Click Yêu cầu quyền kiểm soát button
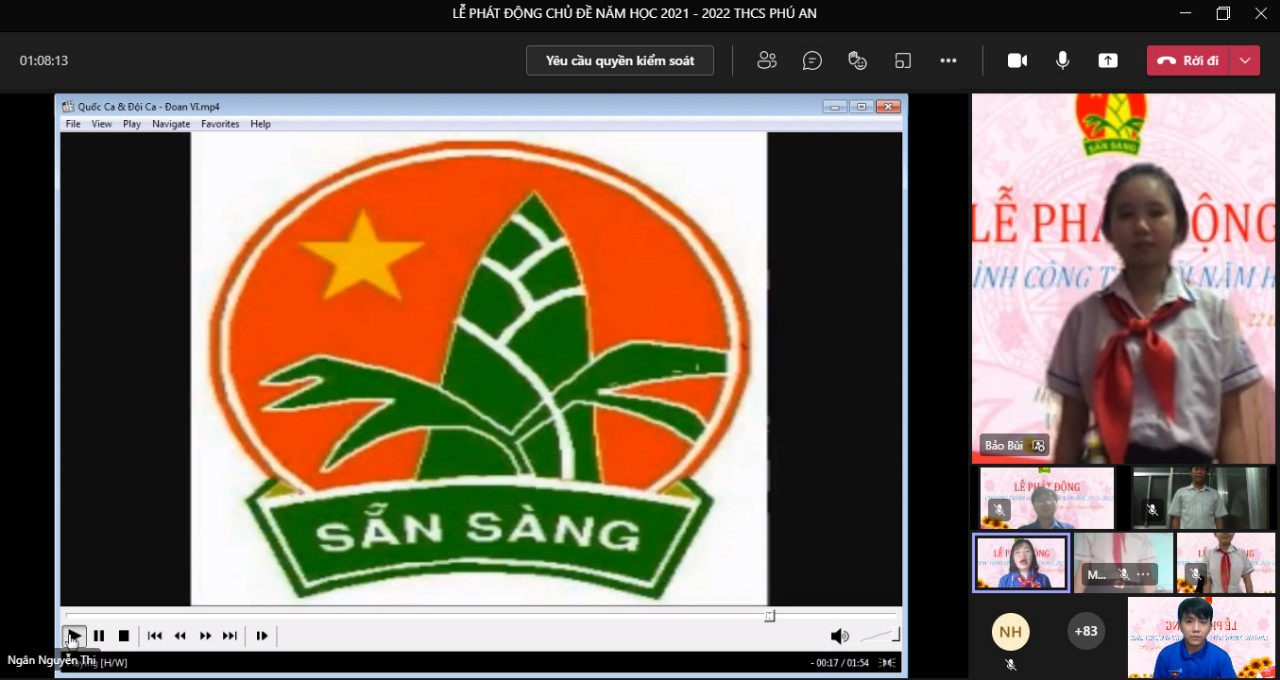This screenshot has height=680, width=1280. point(620,60)
